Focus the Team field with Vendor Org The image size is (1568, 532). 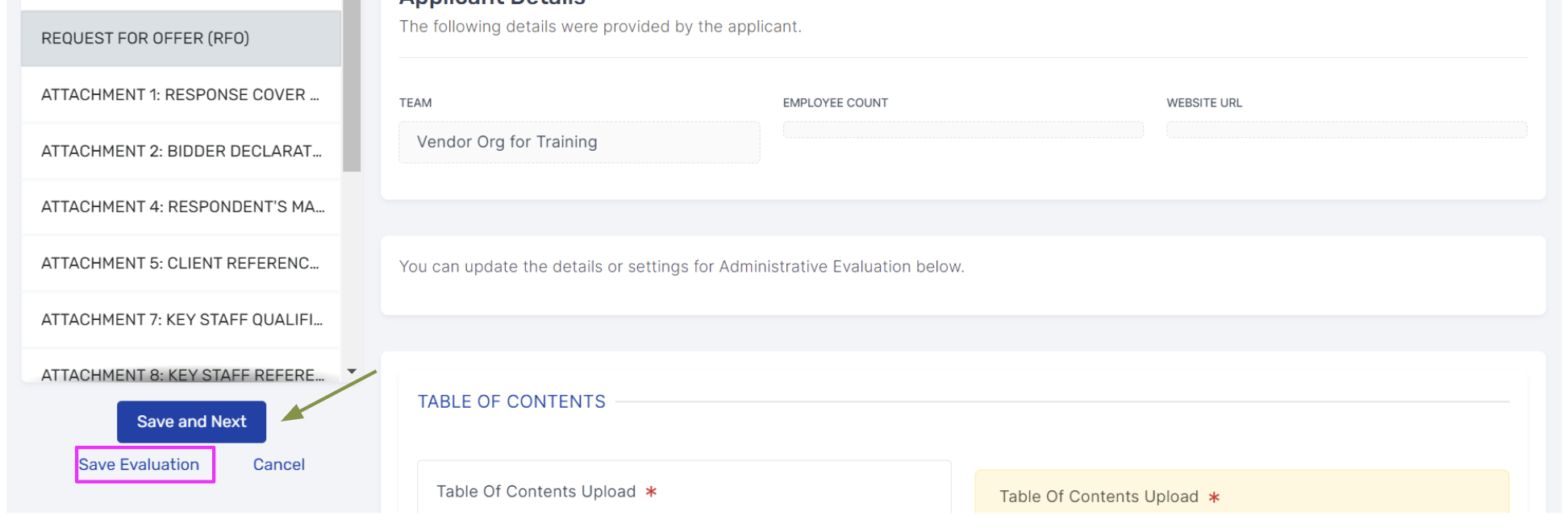point(579,143)
